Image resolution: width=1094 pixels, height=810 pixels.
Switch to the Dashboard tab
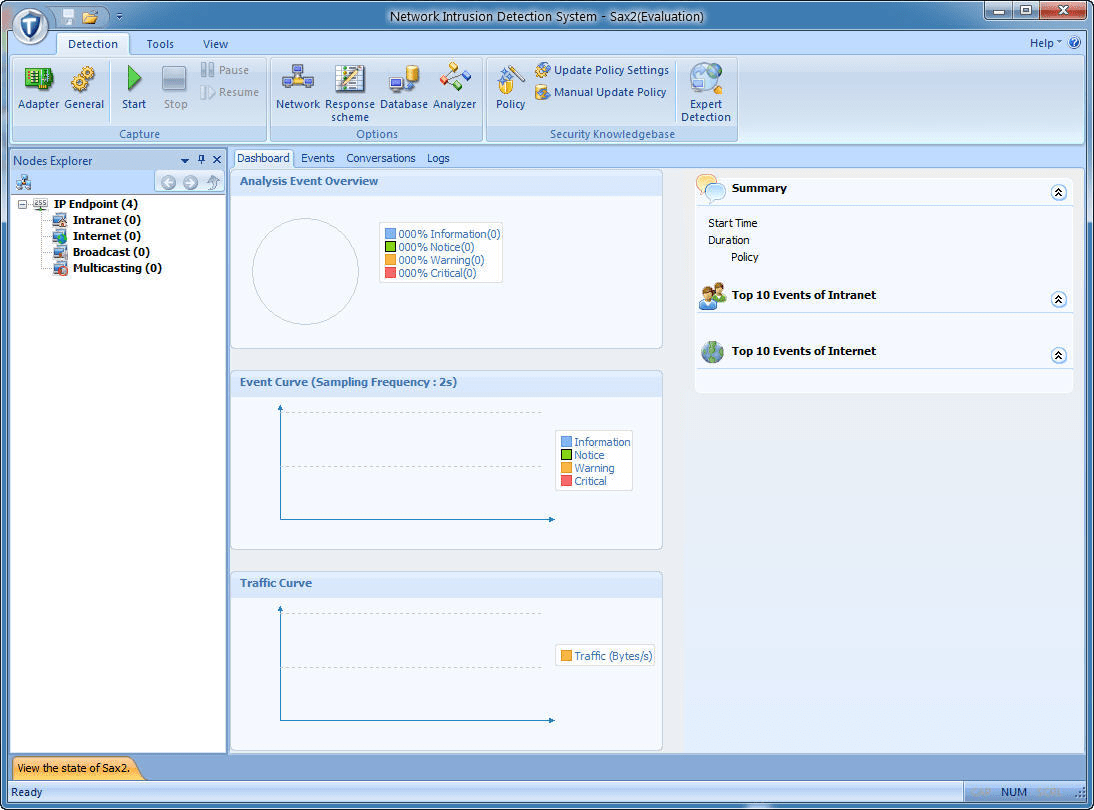(x=263, y=158)
